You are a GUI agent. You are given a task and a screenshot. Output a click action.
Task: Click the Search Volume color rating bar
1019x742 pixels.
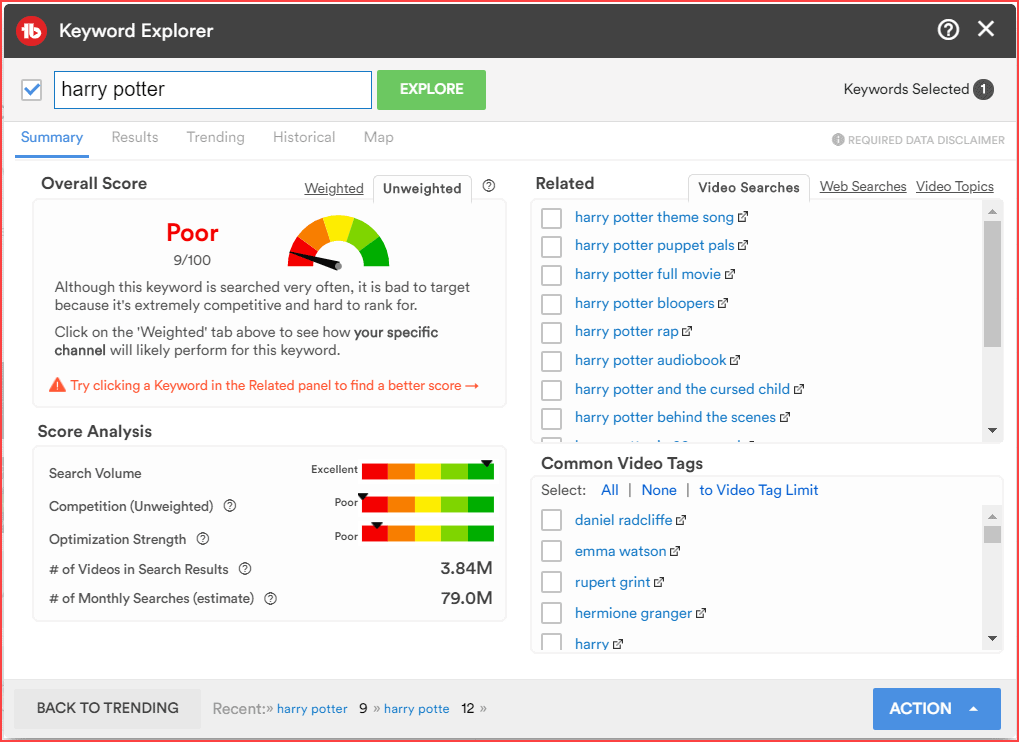428,470
